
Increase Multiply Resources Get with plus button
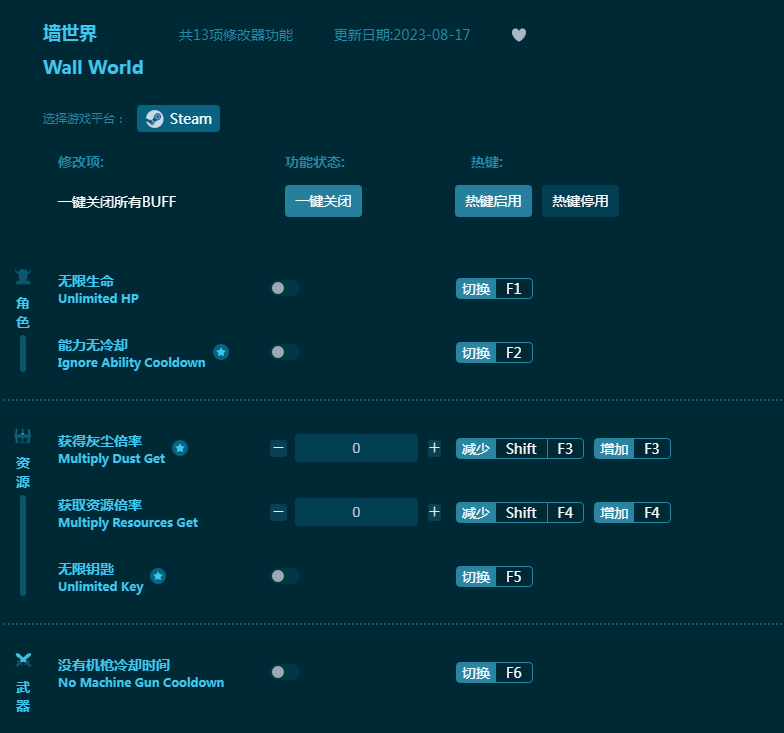[x=434, y=512]
